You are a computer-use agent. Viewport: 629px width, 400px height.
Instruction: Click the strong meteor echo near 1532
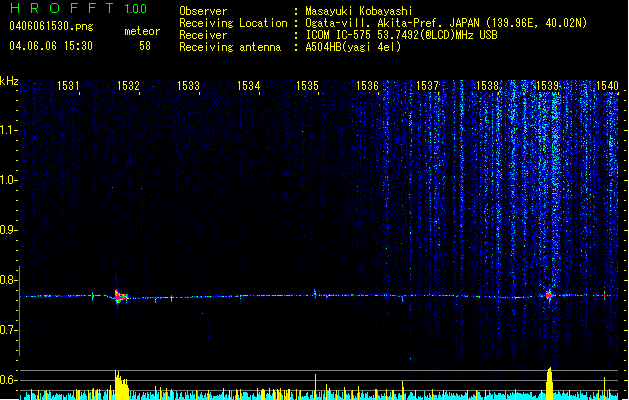(x=120, y=297)
